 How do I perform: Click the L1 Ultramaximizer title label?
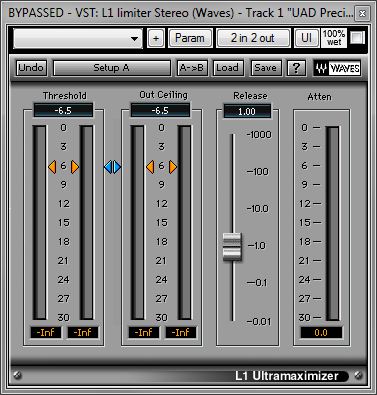287,376
